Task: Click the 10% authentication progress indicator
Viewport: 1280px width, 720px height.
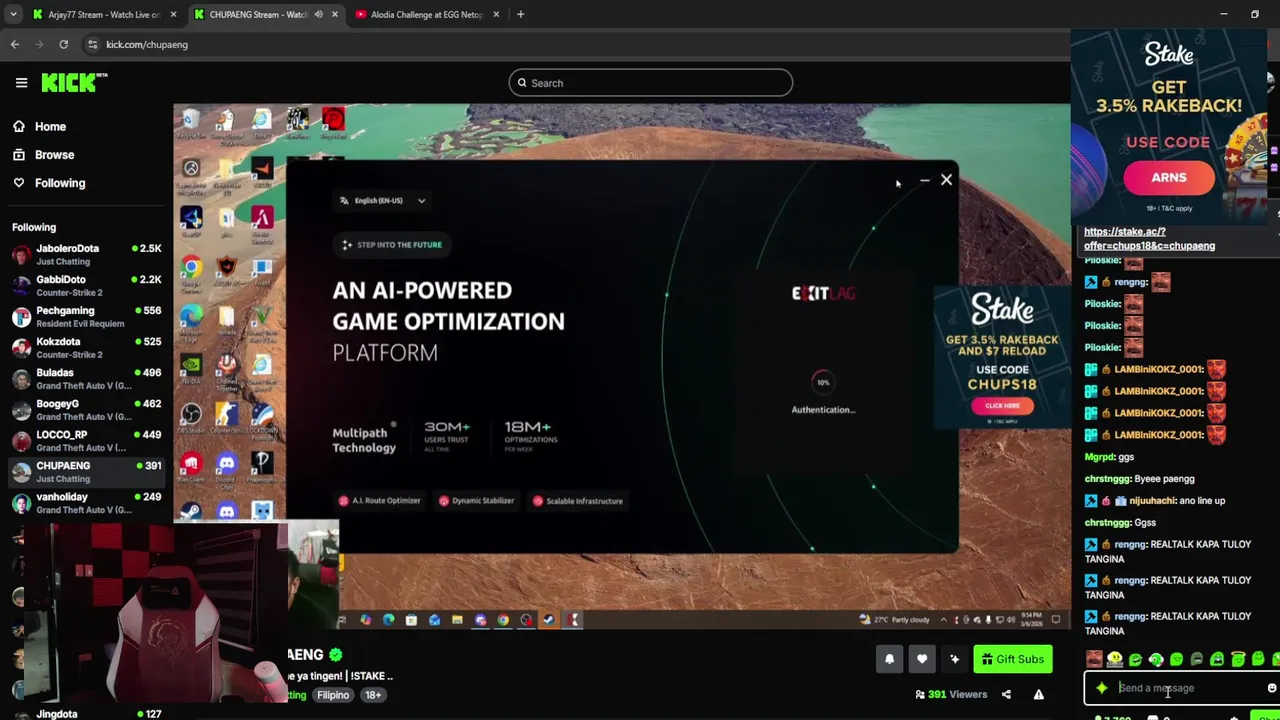Action: (x=823, y=382)
